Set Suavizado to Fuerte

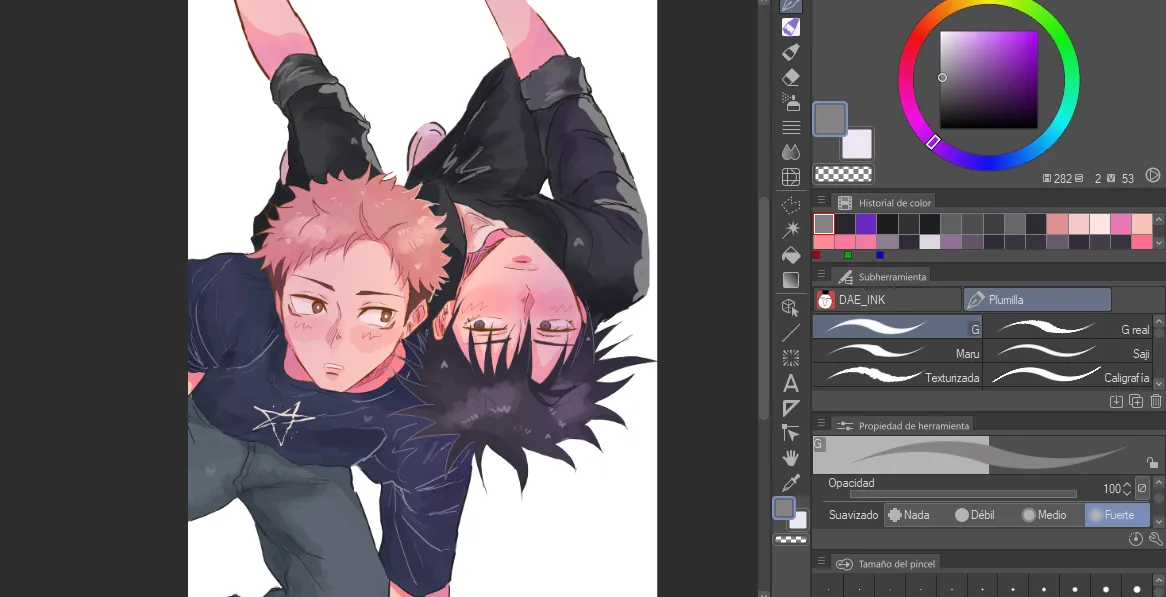click(1117, 514)
